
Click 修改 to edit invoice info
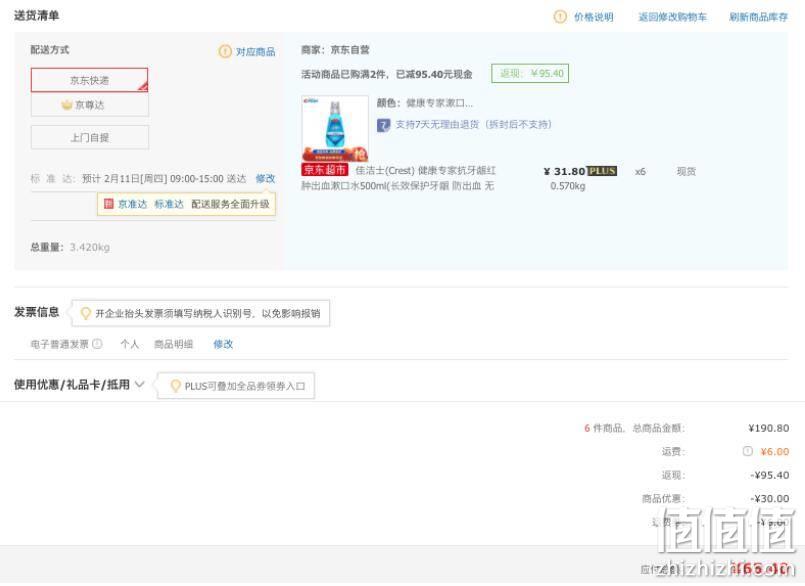pyautogui.click(x=223, y=344)
